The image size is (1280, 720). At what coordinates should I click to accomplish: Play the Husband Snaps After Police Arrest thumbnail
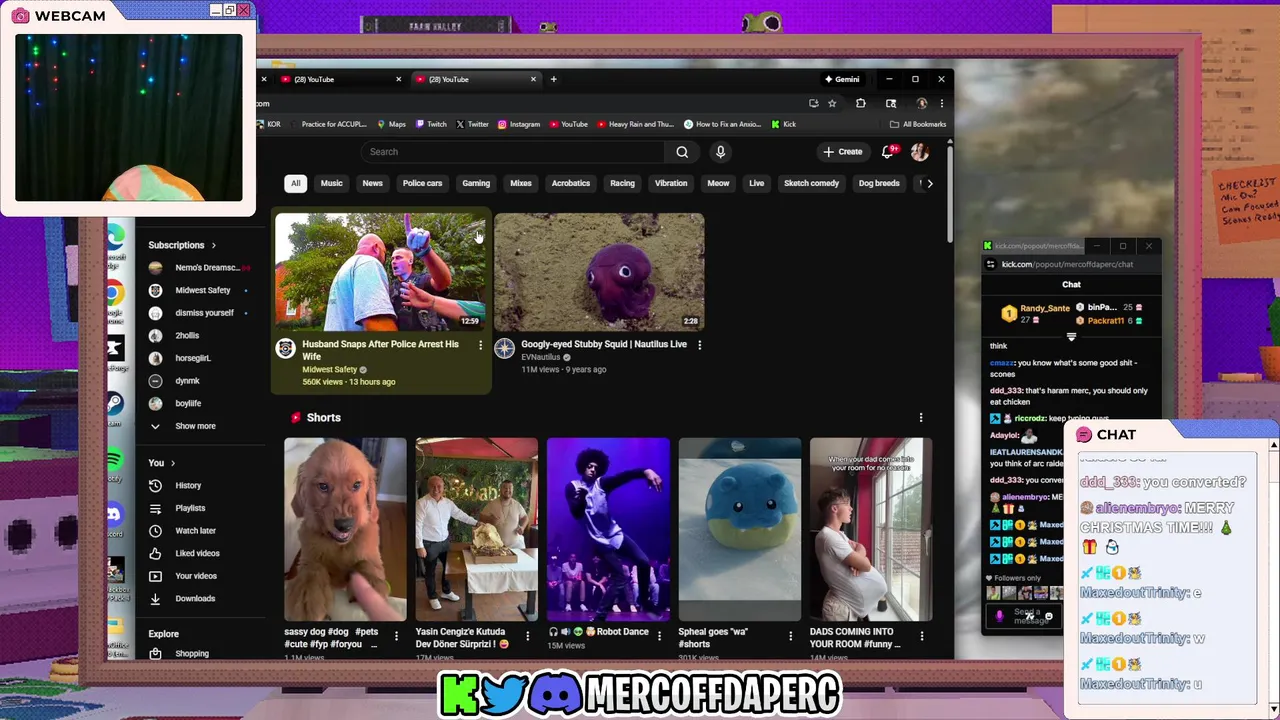tap(380, 271)
